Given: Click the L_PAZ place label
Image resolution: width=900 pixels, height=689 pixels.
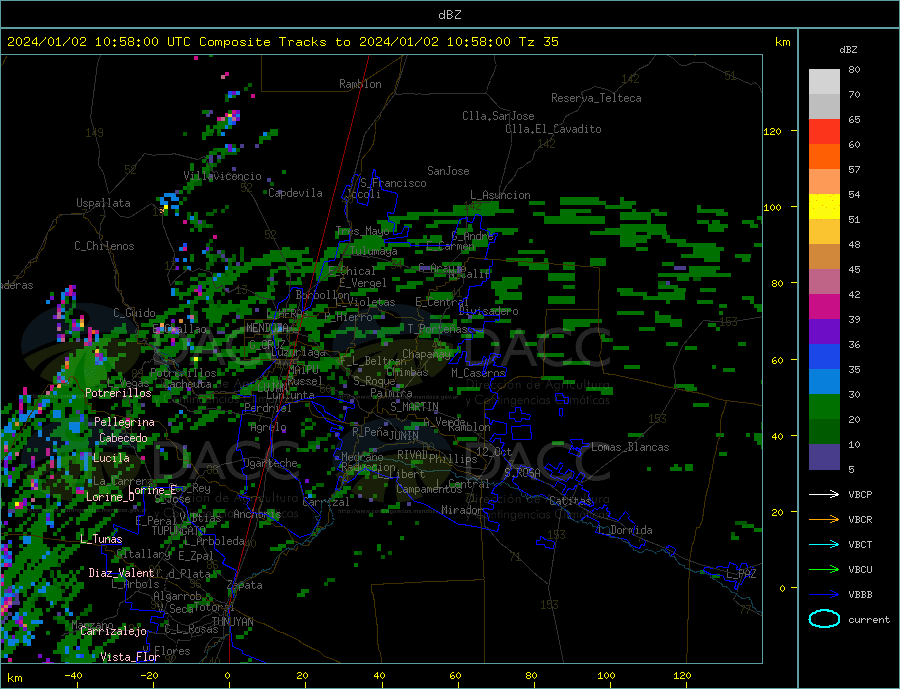Looking at the screenshot, I should click(x=741, y=574).
